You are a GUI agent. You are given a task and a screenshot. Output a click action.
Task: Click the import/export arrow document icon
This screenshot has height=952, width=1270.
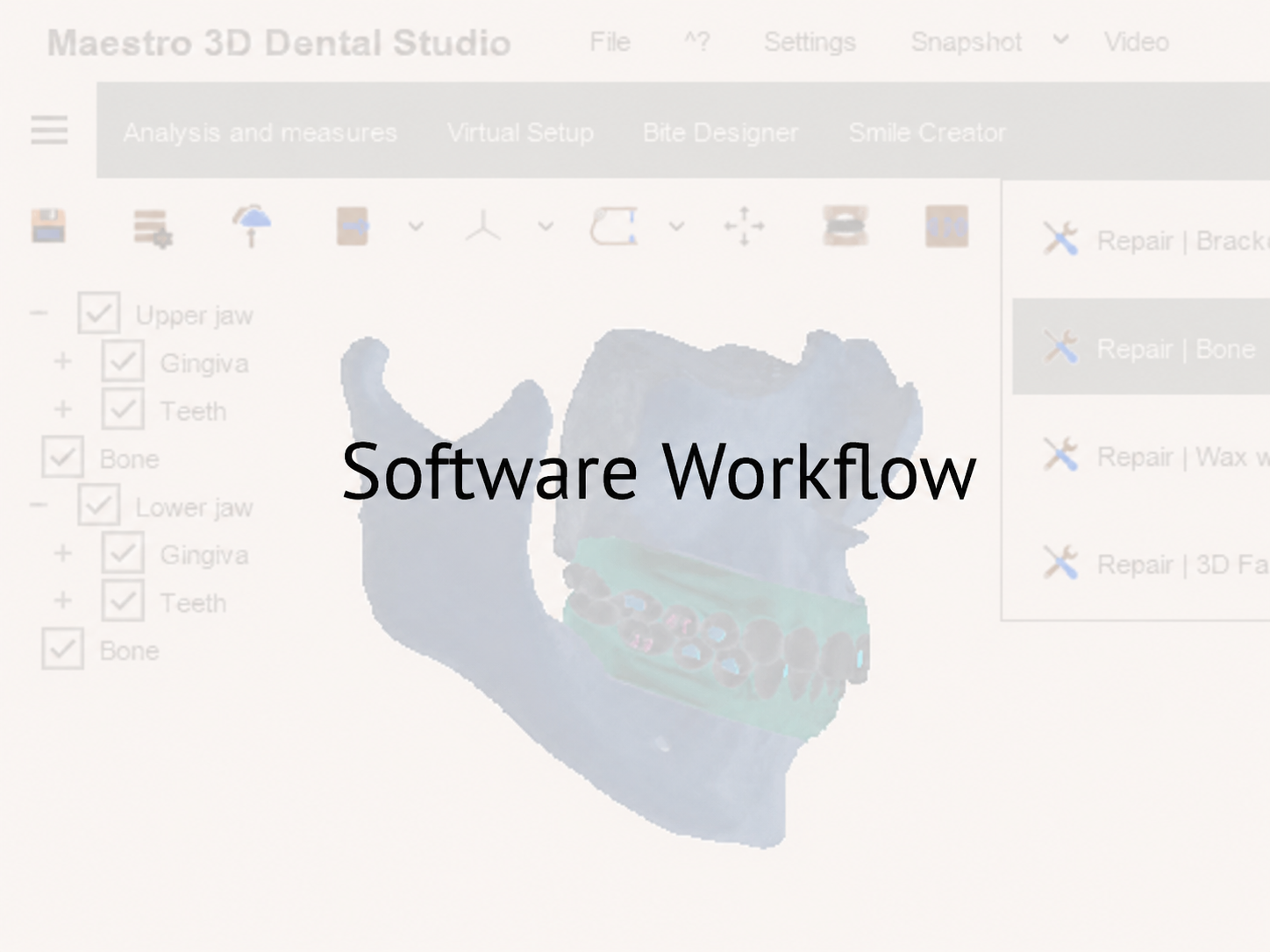tap(353, 226)
